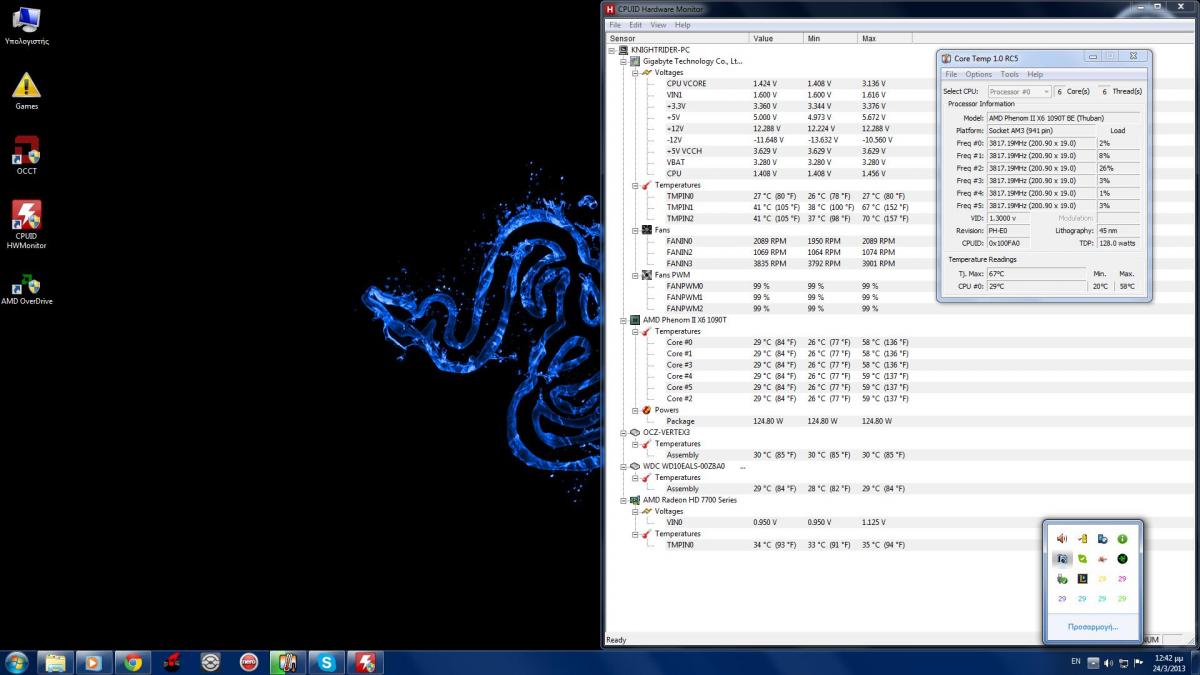Screen dimensions: 1200x675
Task: Open the CPUID HWMonitor desktop shortcut
Action: 27,225
